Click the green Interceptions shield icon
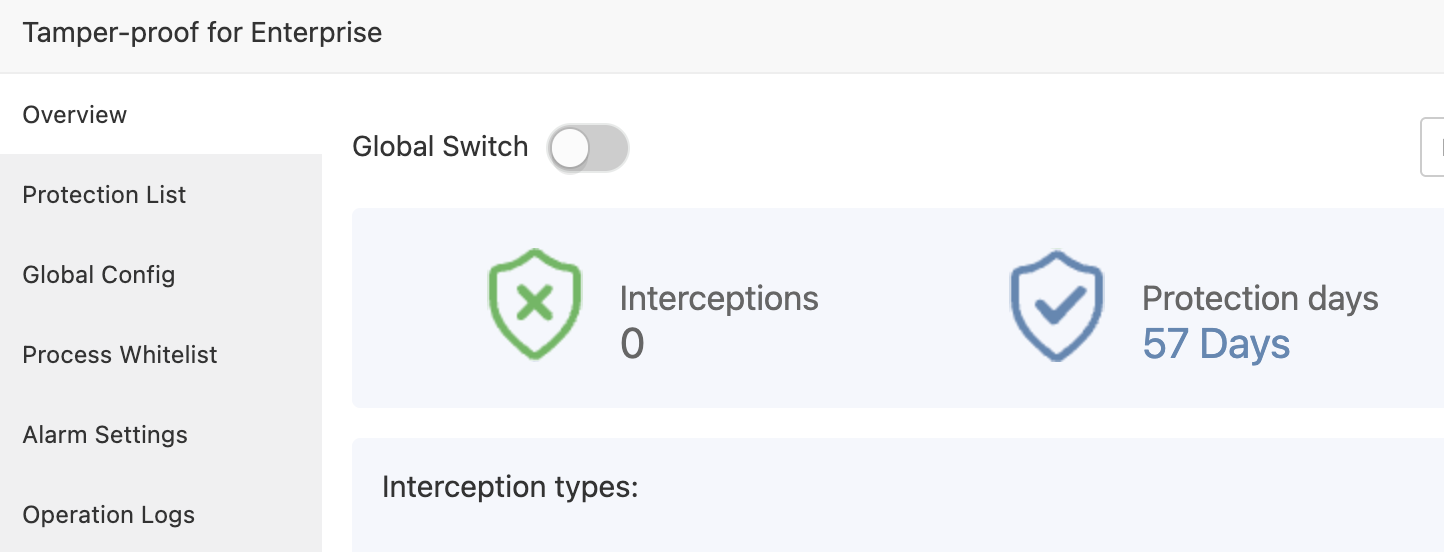The width and height of the screenshot is (1444, 552). pos(534,304)
